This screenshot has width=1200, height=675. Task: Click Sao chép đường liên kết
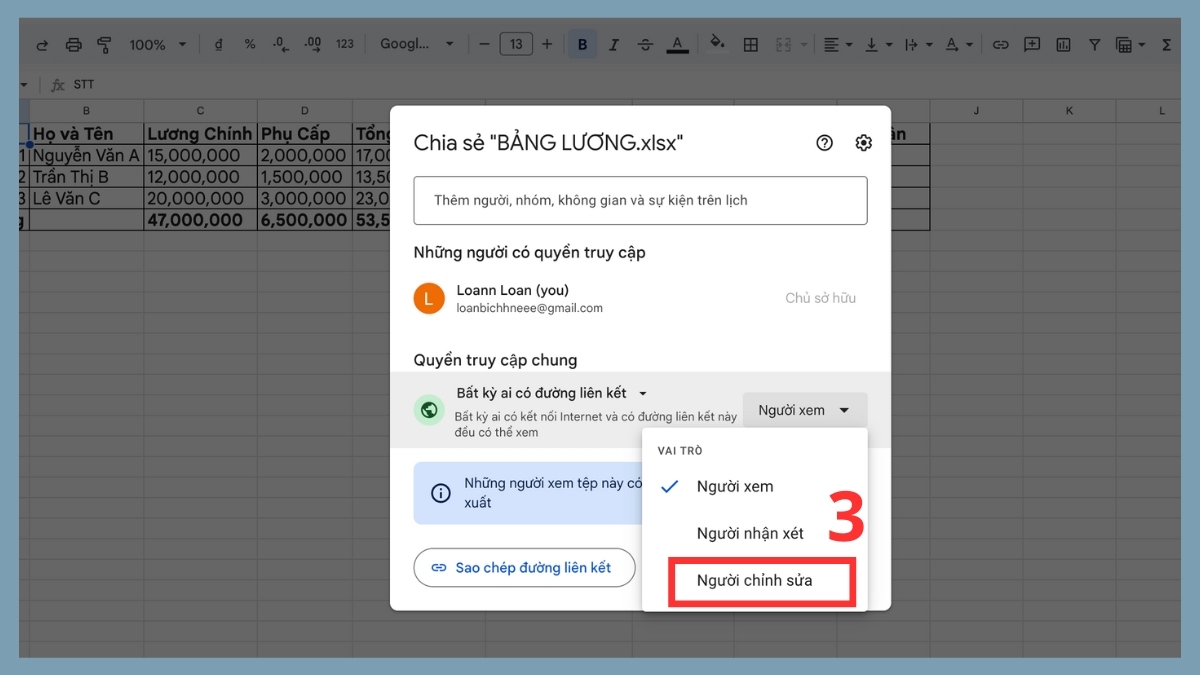click(524, 567)
